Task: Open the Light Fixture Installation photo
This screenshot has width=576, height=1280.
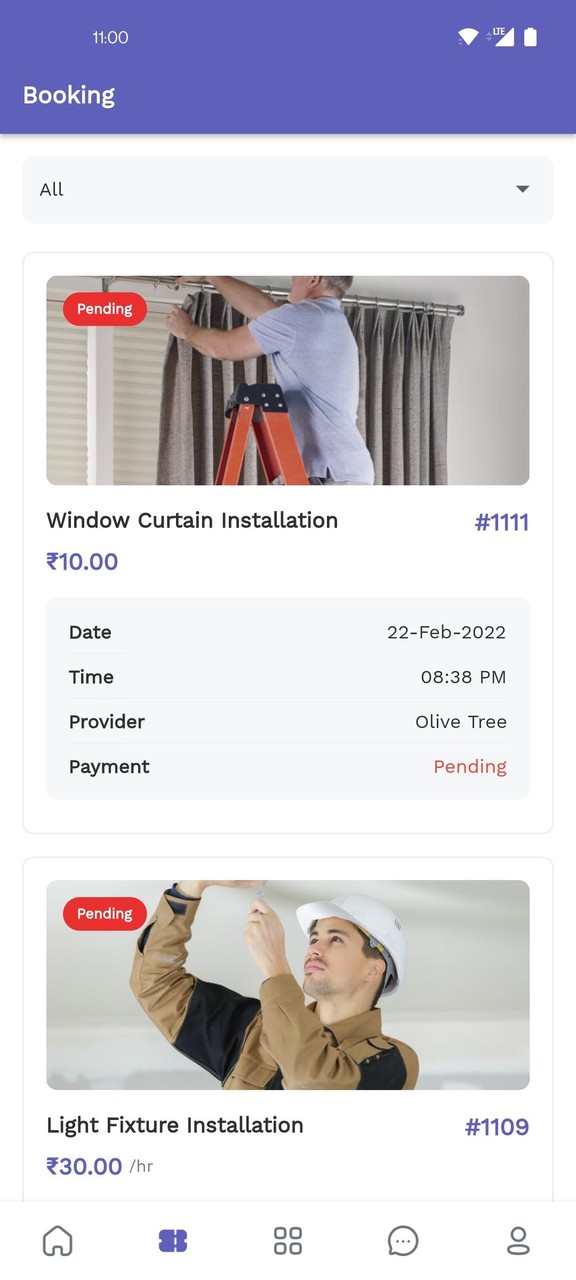Action: 288,985
